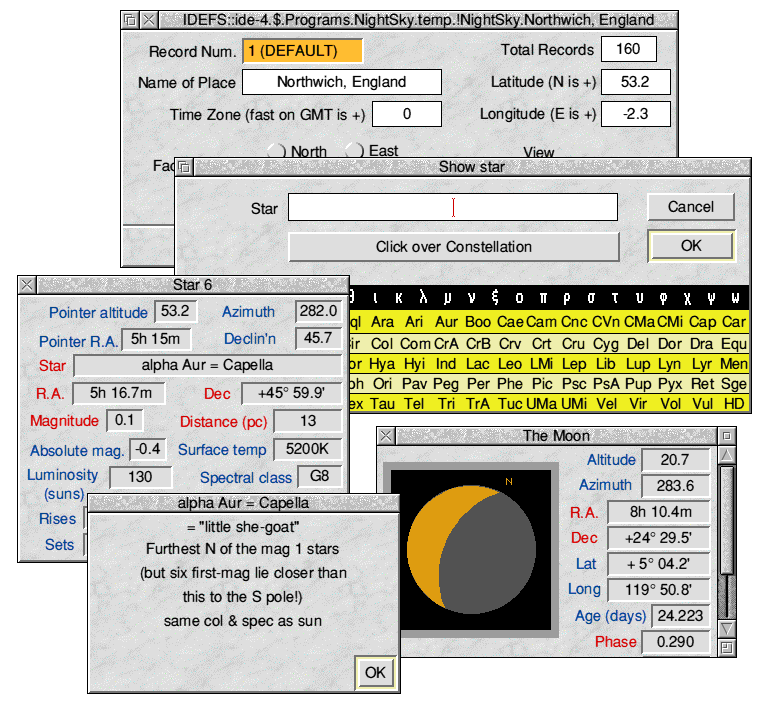776x702 pixels.
Task: Select the Lyr constellation
Action: tap(702, 364)
